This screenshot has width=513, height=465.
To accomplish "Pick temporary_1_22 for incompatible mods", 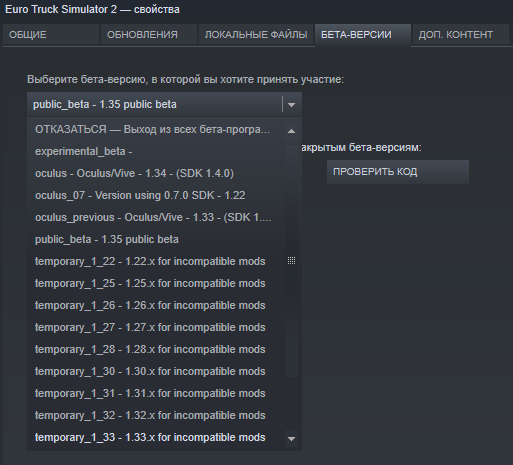I will [x=156, y=261].
